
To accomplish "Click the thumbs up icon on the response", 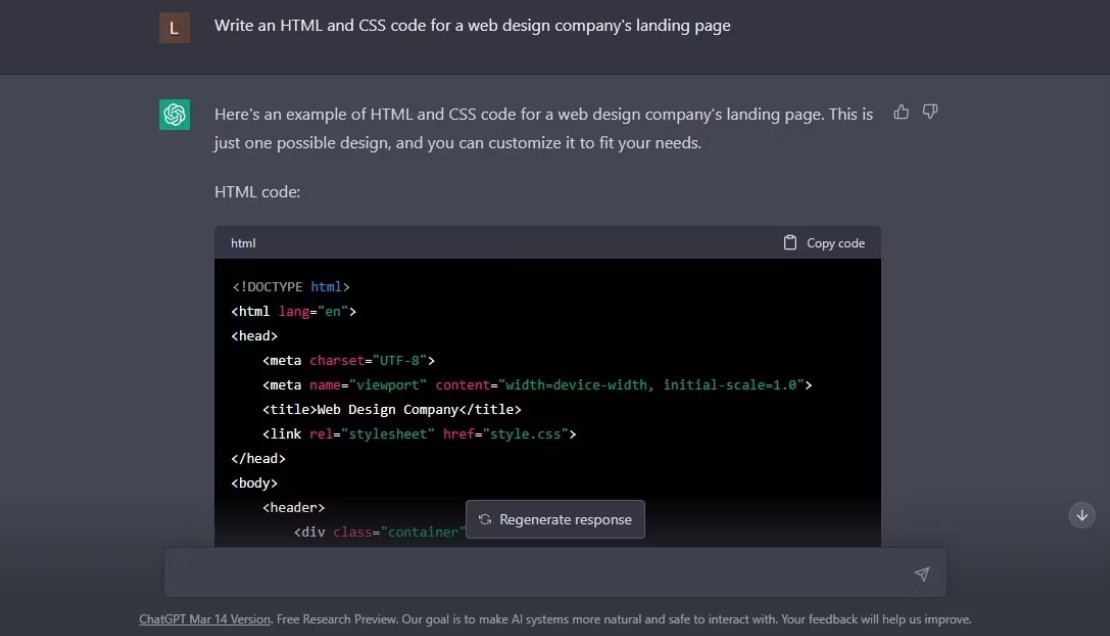I will pyautogui.click(x=901, y=112).
